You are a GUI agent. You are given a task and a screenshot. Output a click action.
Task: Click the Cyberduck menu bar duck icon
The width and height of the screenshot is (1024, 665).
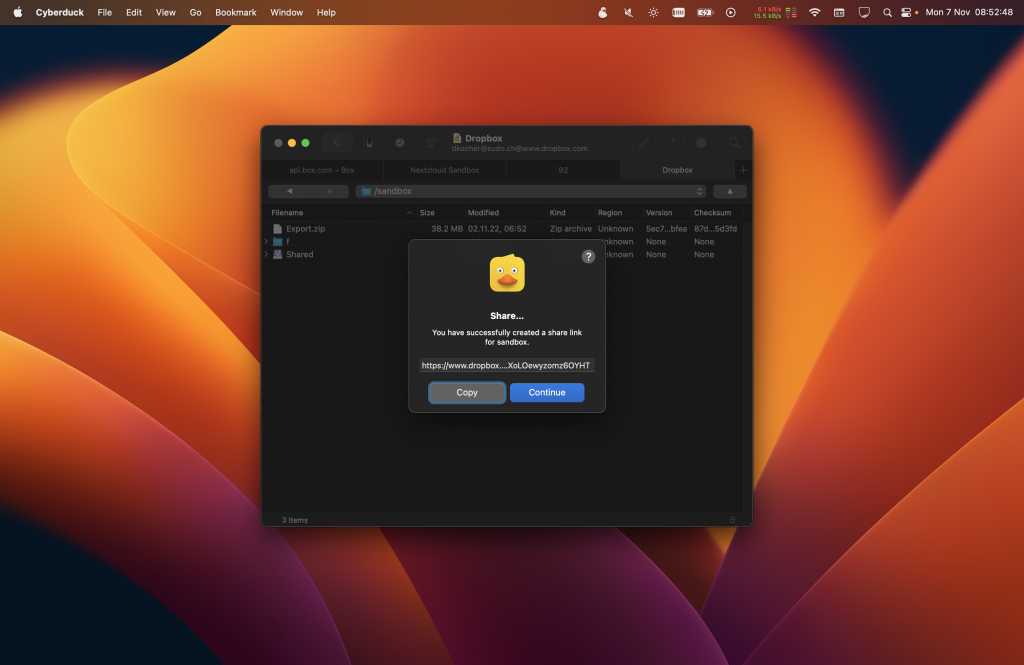603,12
